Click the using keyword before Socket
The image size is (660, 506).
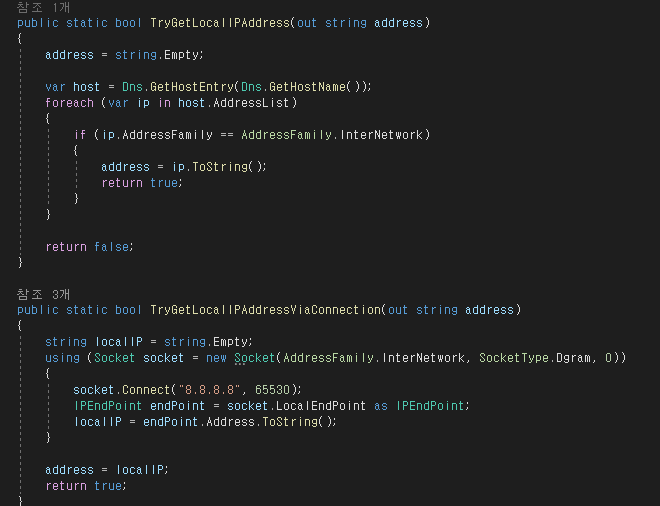point(62,358)
